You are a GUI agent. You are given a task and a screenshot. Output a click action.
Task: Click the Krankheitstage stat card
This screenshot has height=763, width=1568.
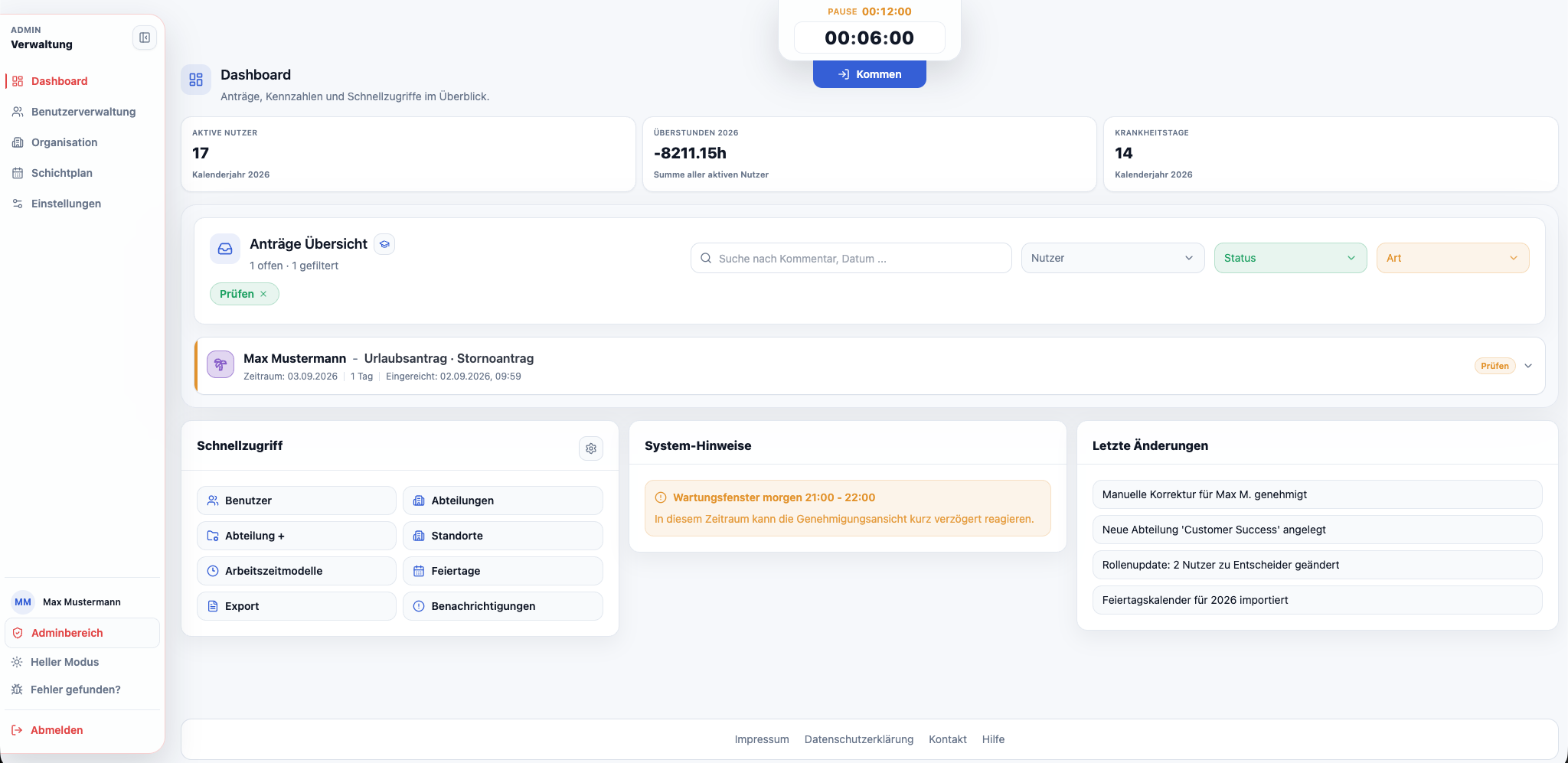point(1331,154)
